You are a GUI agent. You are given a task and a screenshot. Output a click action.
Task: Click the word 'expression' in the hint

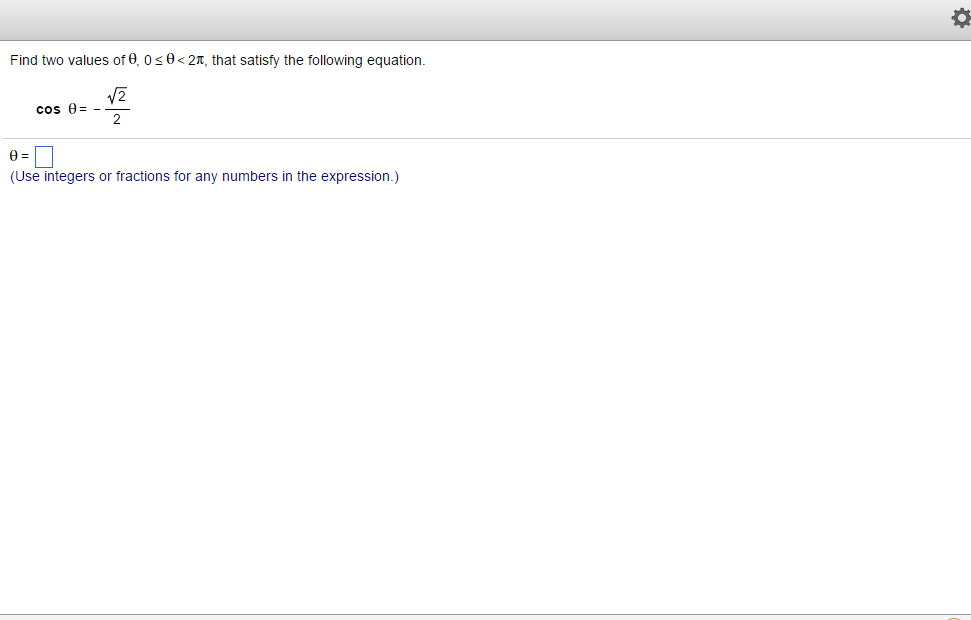click(355, 177)
